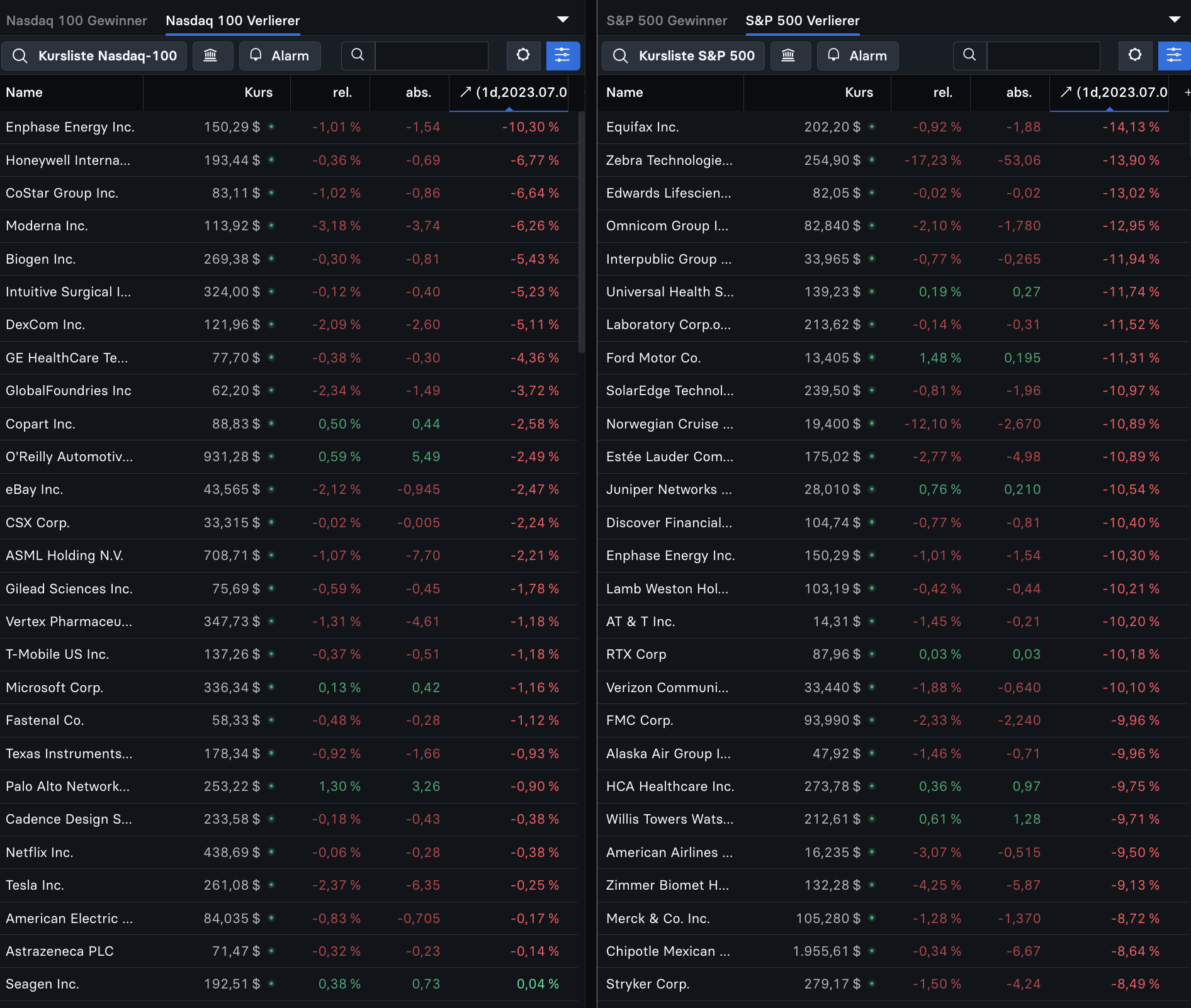This screenshot has width=1191, height=1008.
Task: Switch to S&P 500 Gewinner tab
Action: tap(667, 20)
